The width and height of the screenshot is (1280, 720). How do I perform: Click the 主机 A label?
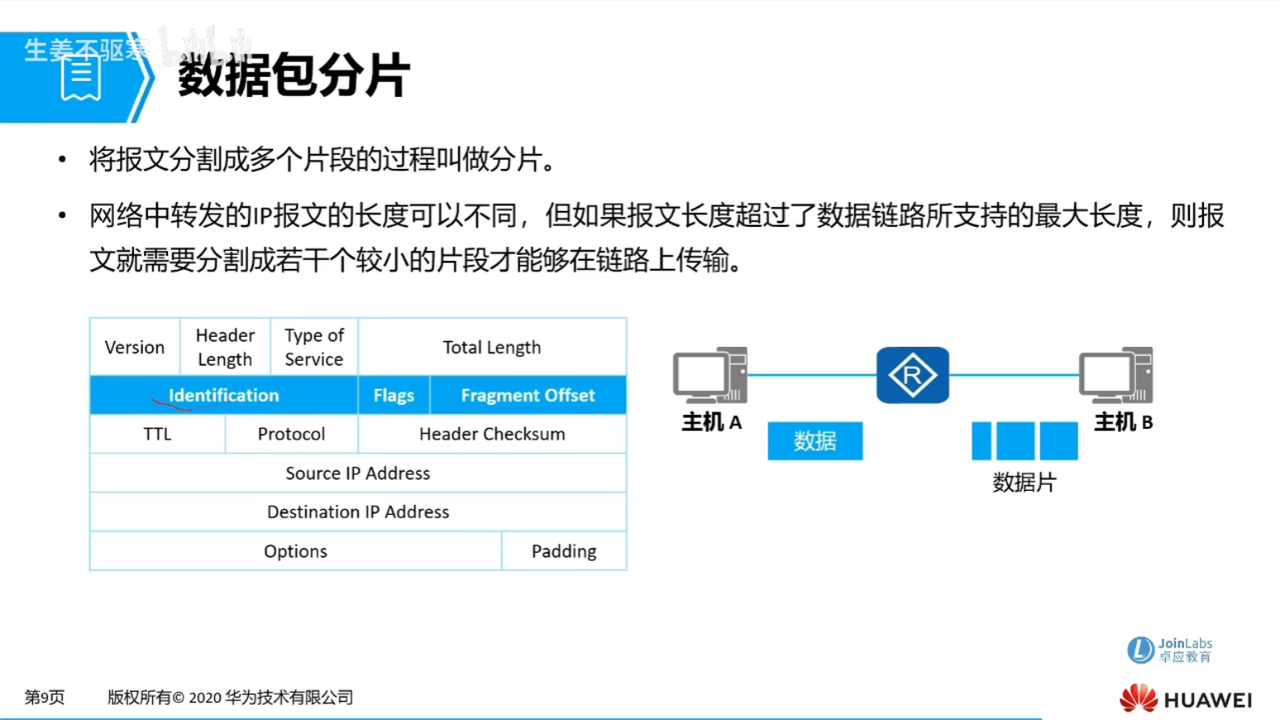(x=711, y=422)
